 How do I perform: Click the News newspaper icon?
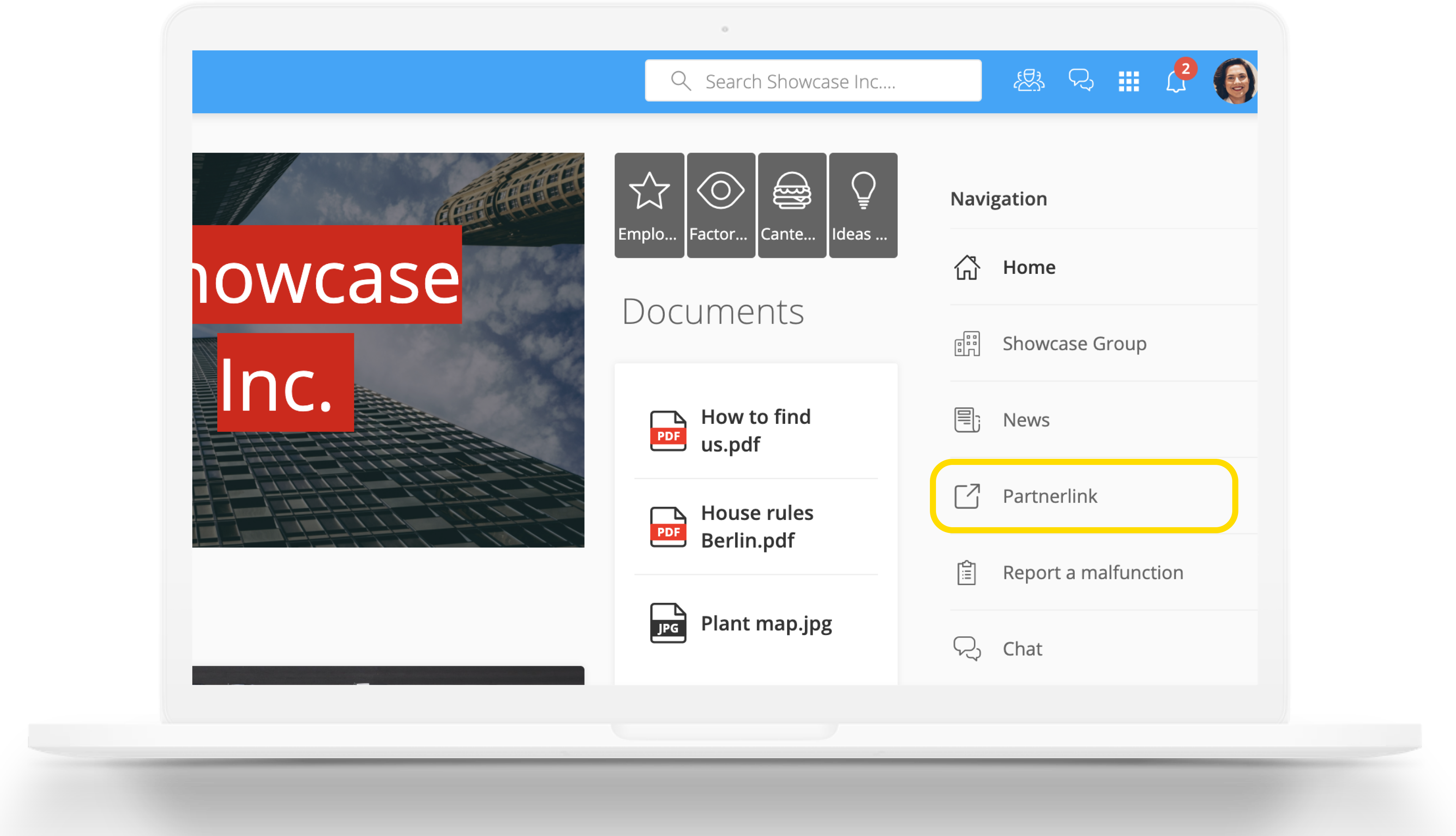(x=967, y=420)
